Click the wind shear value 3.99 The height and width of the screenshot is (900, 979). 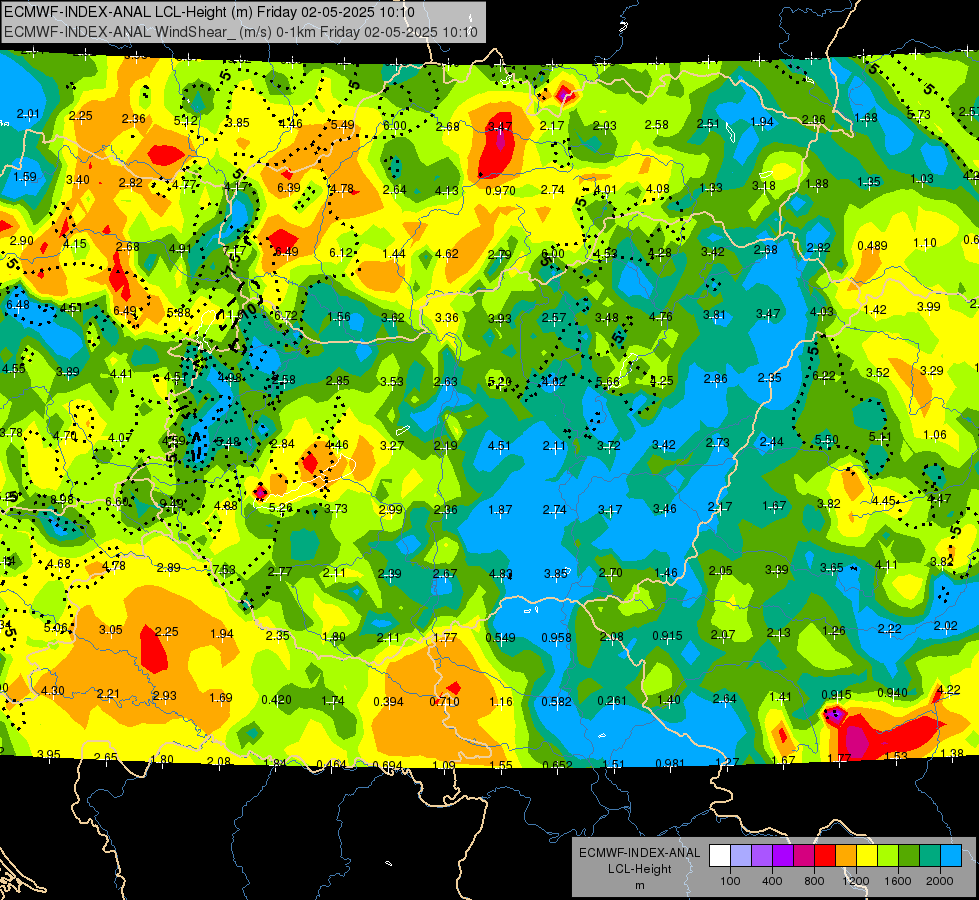pyautogui.click(x=928, y=306)
